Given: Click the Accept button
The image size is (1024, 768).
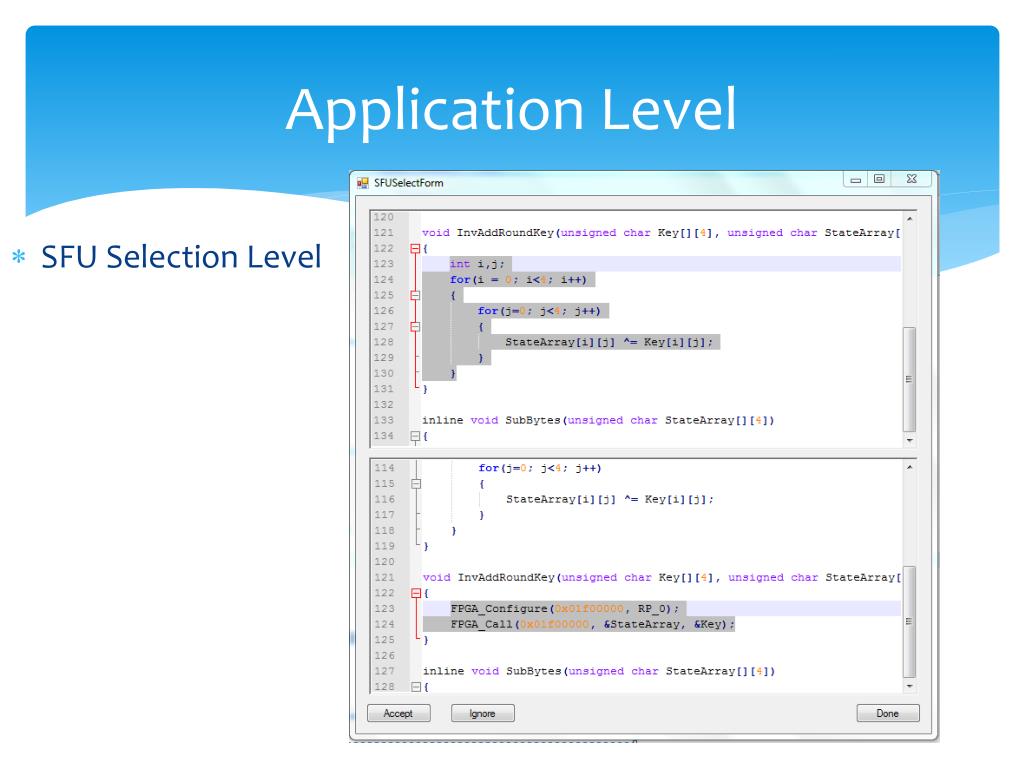Looking at the screenshot, I should 398,713.
